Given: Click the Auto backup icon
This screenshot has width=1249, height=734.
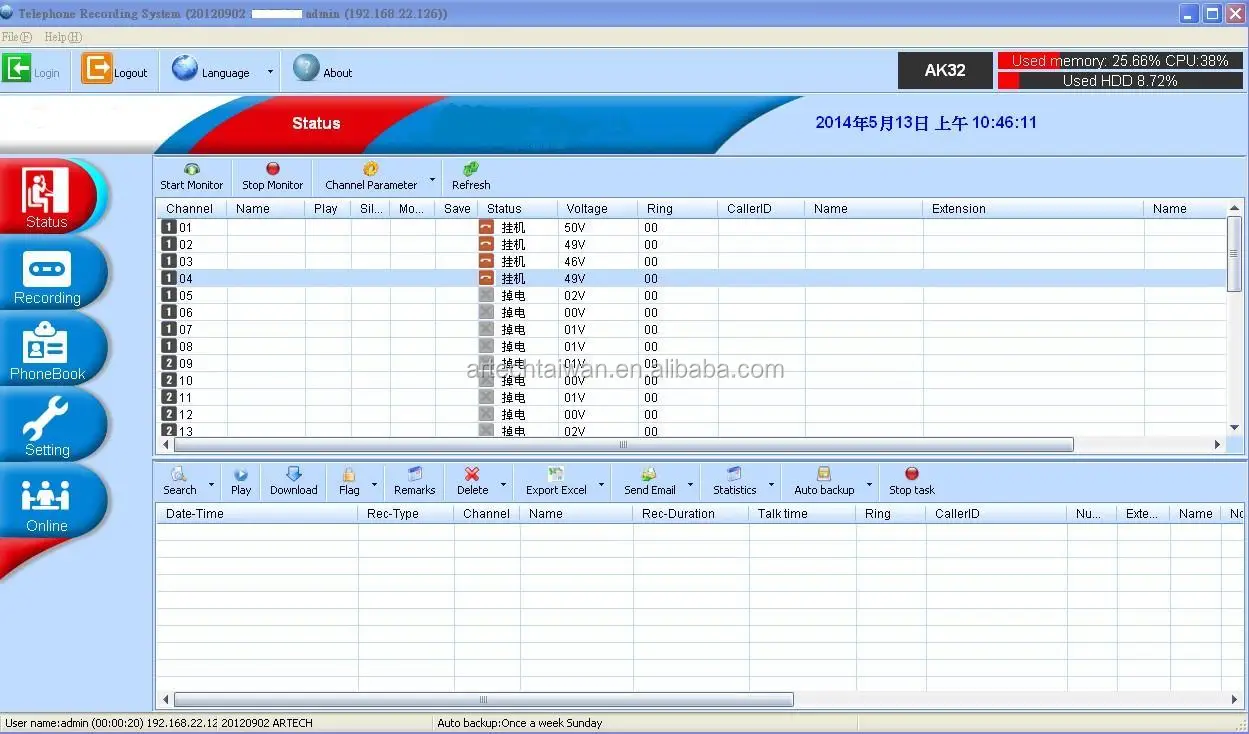Looking at the screenshot, I should [x=823, y=481].
